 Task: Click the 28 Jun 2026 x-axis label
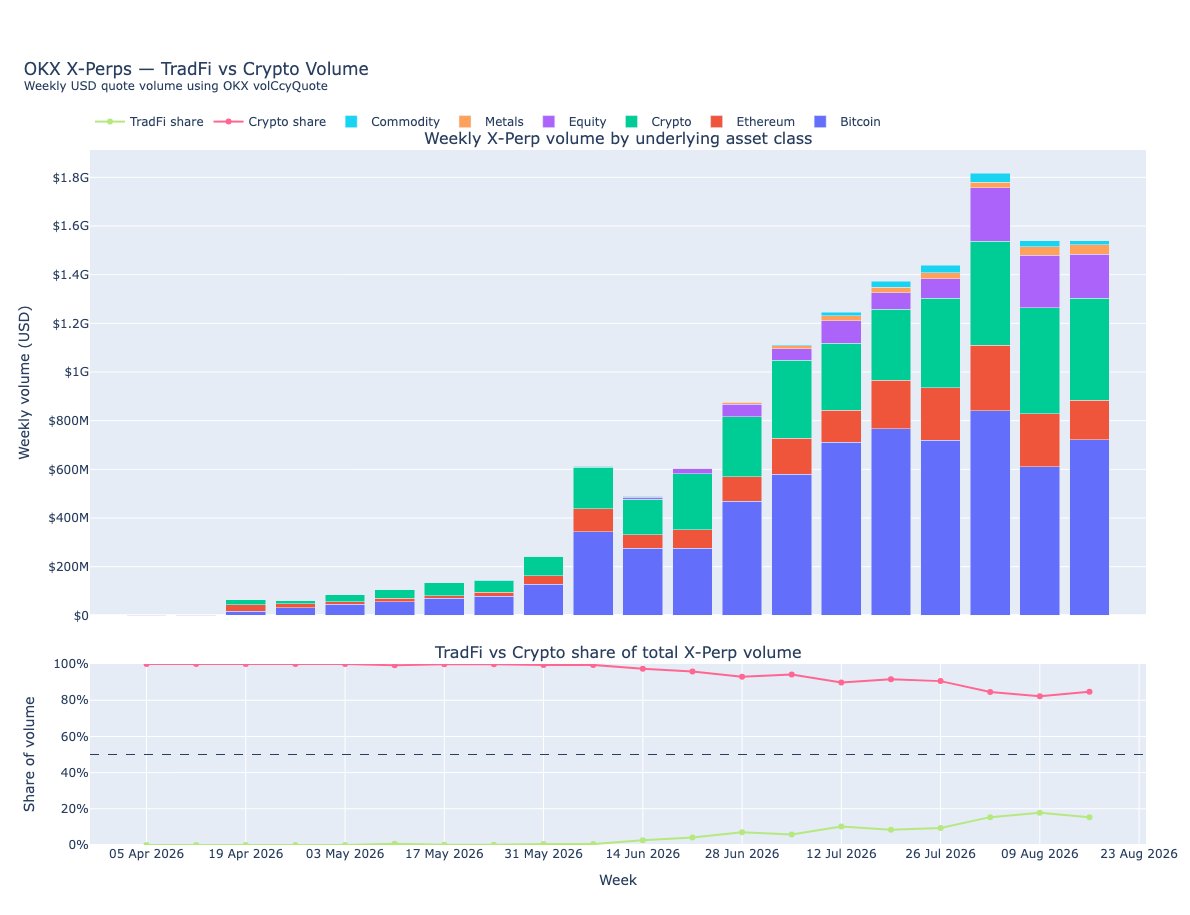741,854
